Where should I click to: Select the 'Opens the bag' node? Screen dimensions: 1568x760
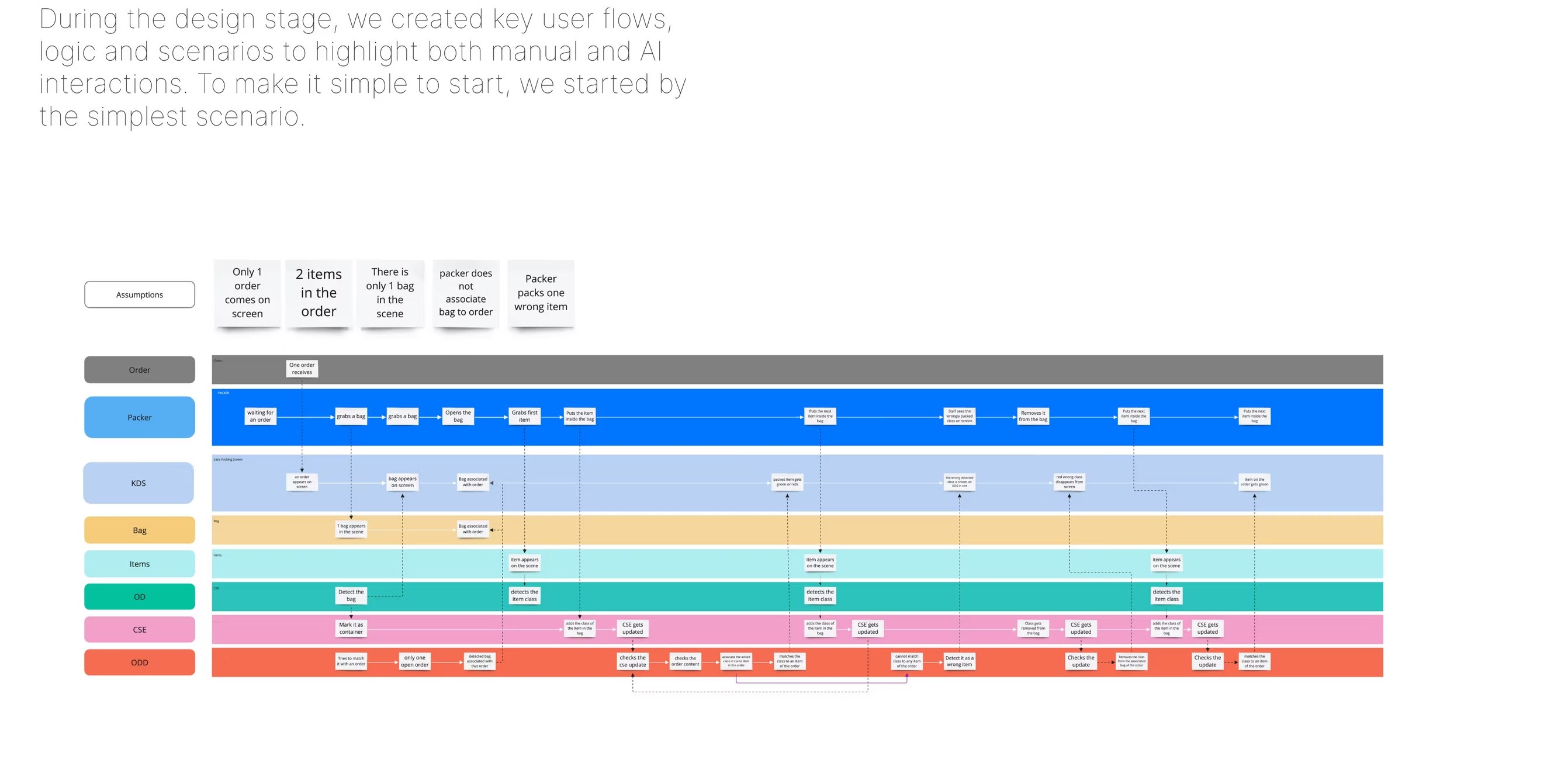click(x=458, y=416)
